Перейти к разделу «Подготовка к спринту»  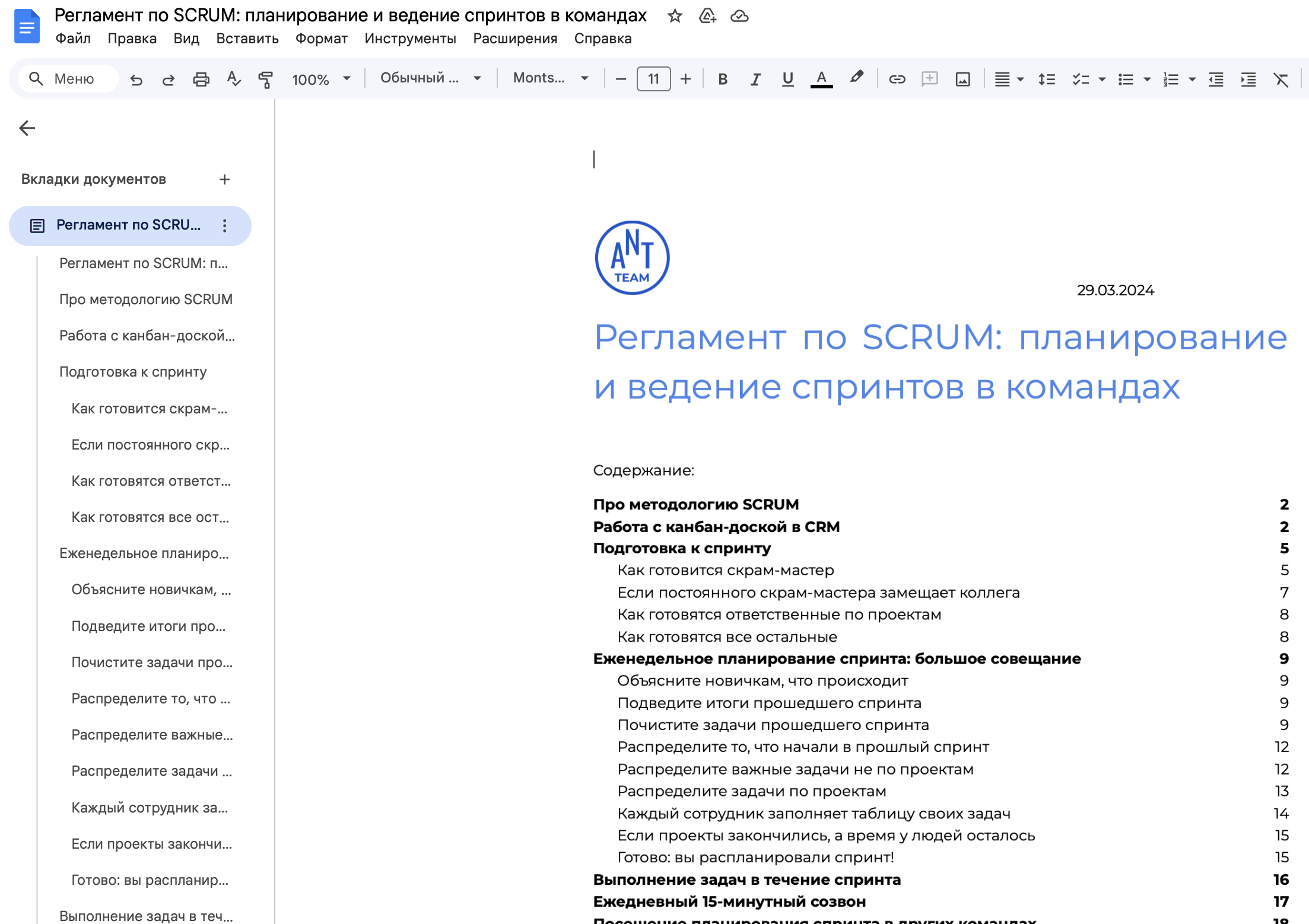coord(133,372)
